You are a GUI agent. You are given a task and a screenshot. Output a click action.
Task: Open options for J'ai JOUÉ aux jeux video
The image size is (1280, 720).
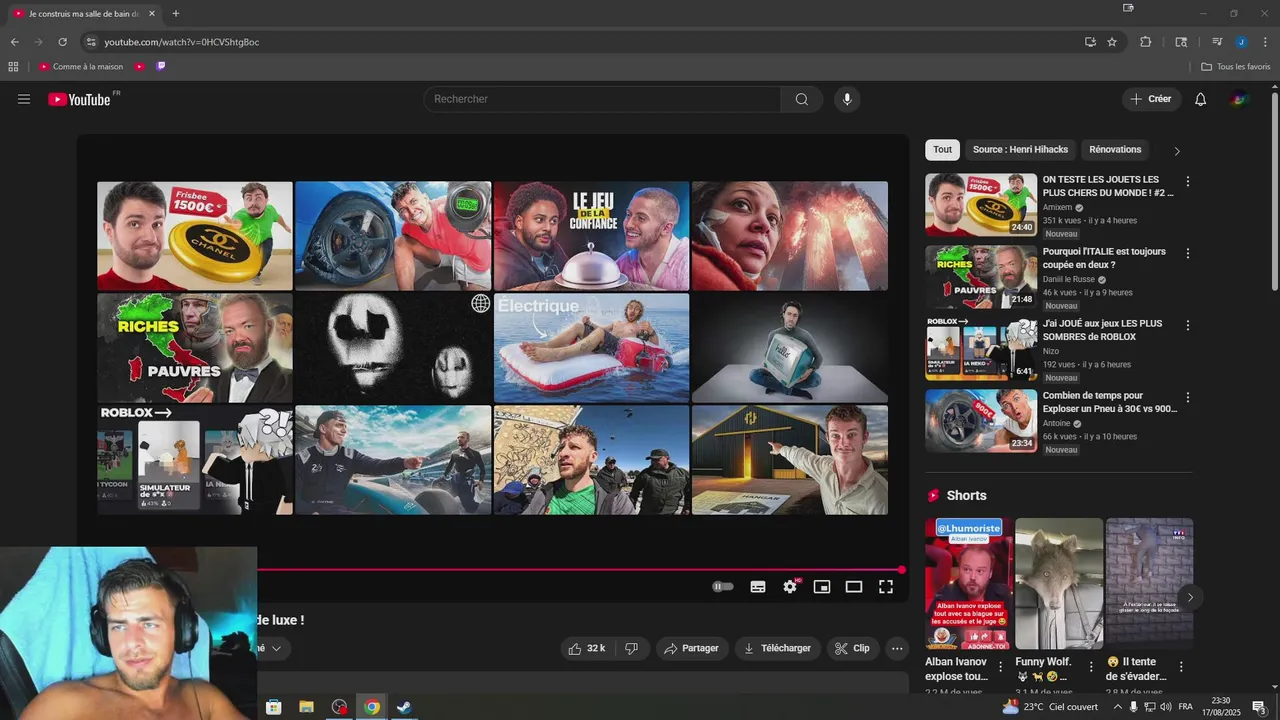(x=1187, y=326)
